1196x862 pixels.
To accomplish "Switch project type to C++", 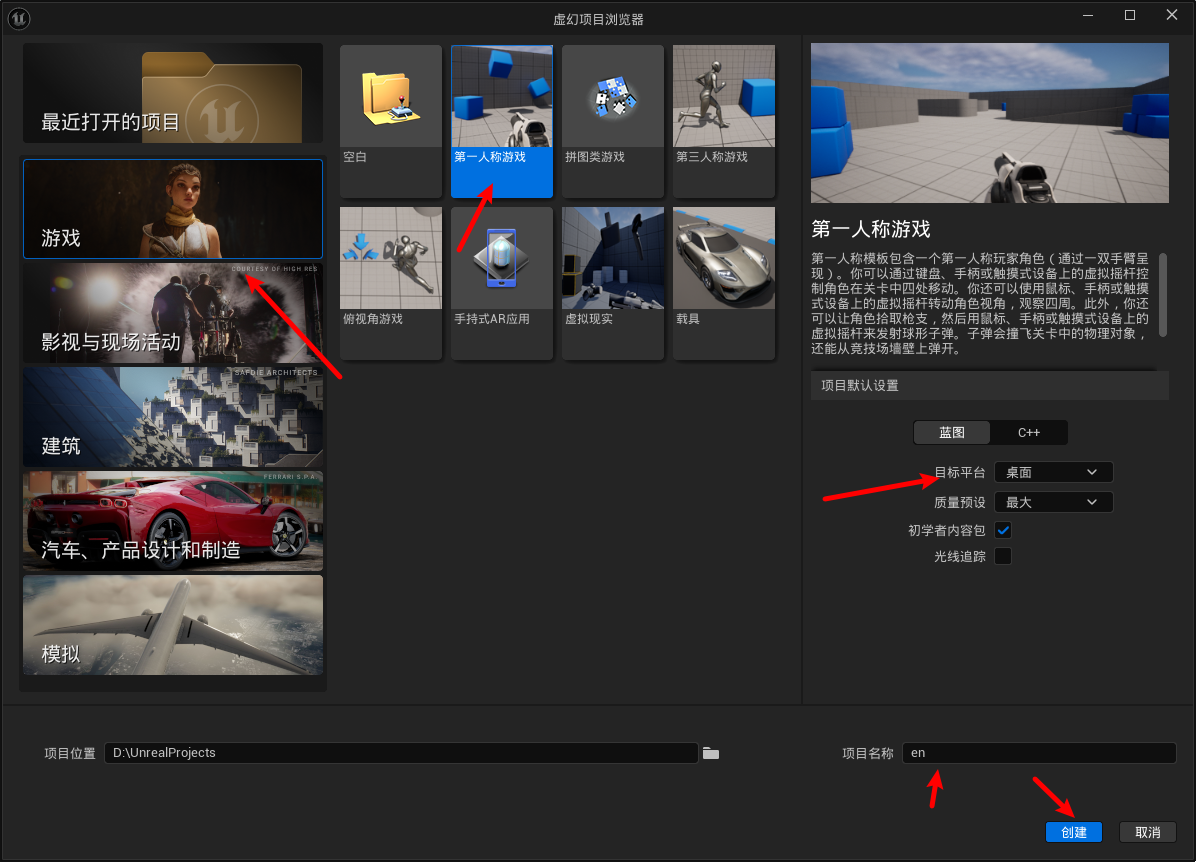I will (1029, 433).
